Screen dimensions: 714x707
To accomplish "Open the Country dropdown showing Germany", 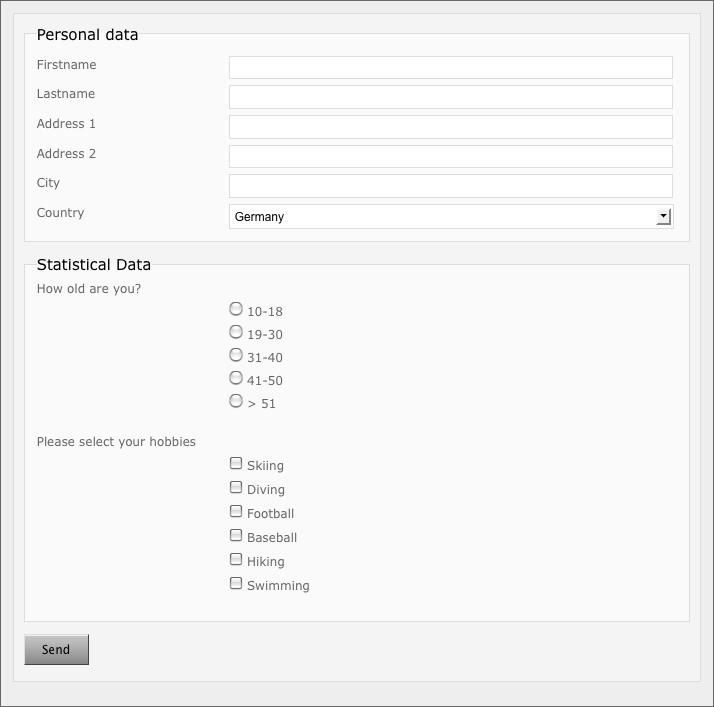I will [442, 217].
